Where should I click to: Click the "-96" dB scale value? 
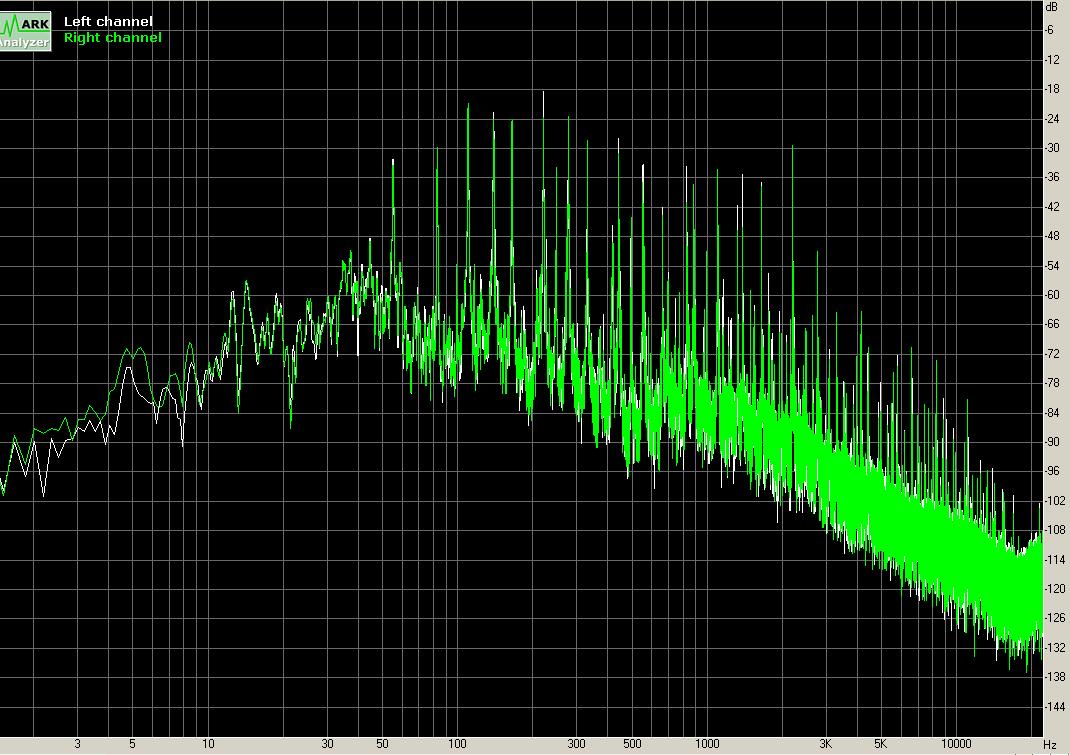coord(1052,472)
